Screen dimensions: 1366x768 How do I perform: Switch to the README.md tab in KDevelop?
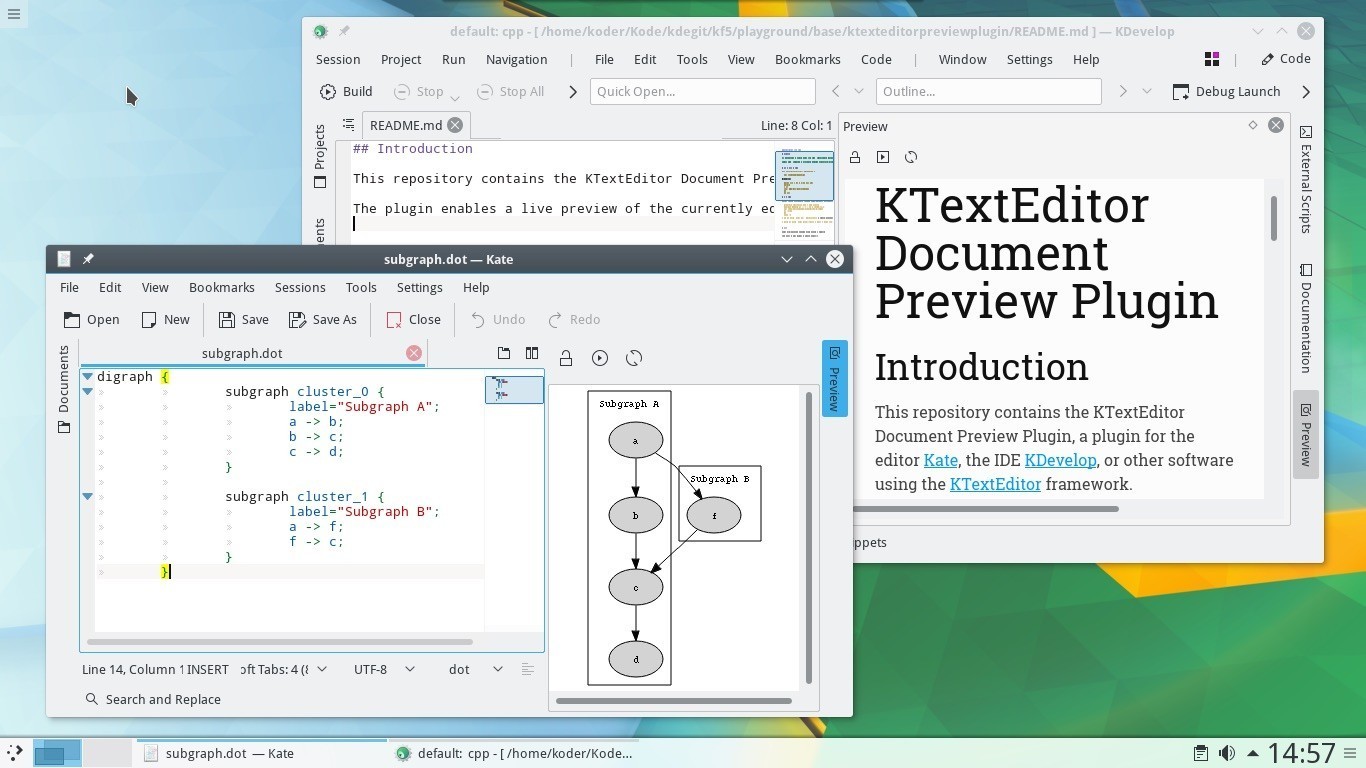point(406,125)
